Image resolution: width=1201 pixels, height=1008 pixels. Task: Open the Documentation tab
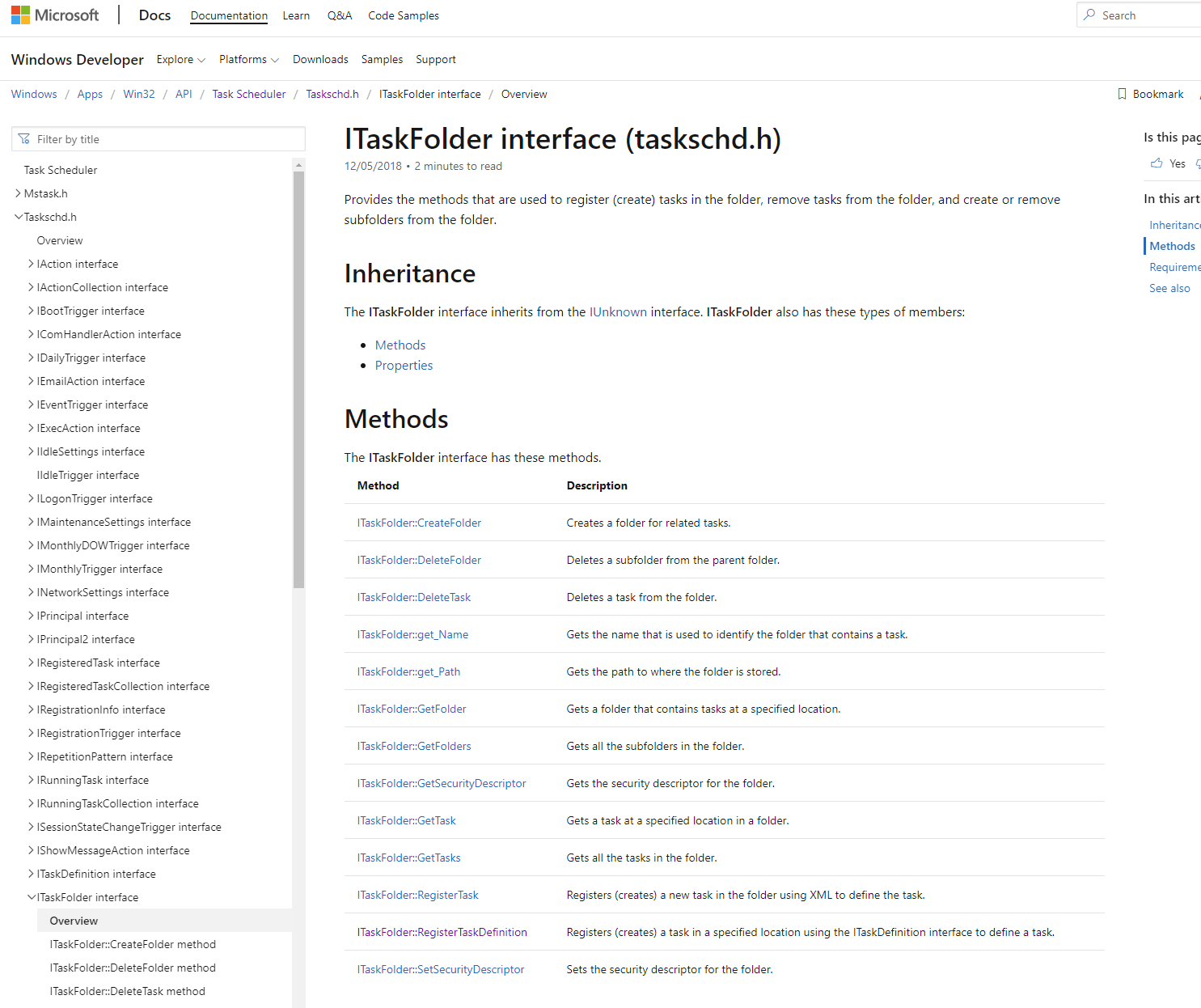click(229, 15)
